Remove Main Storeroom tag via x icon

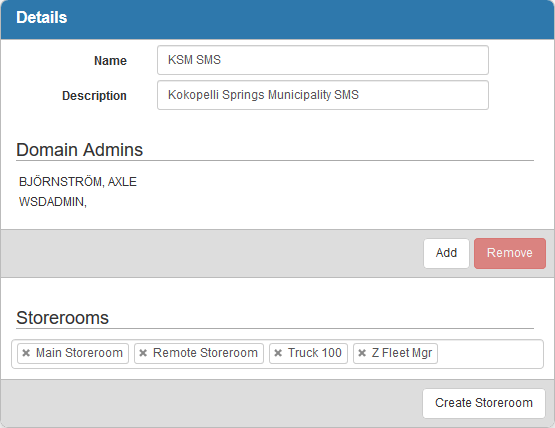point(26,353)
